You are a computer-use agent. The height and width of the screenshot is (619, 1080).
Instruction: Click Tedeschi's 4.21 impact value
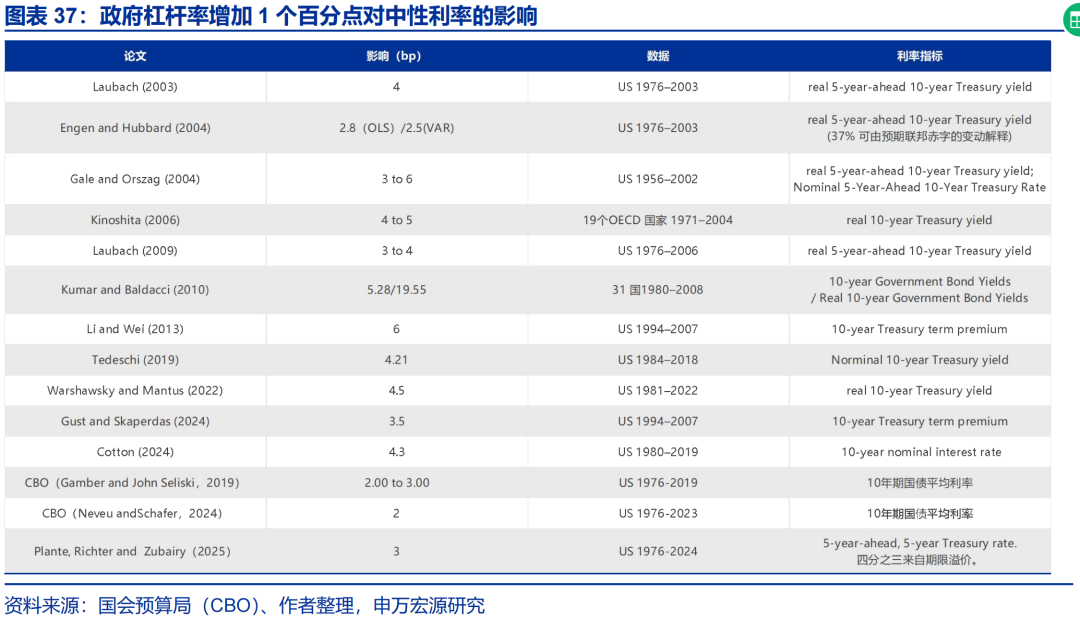tap(396, 360)
